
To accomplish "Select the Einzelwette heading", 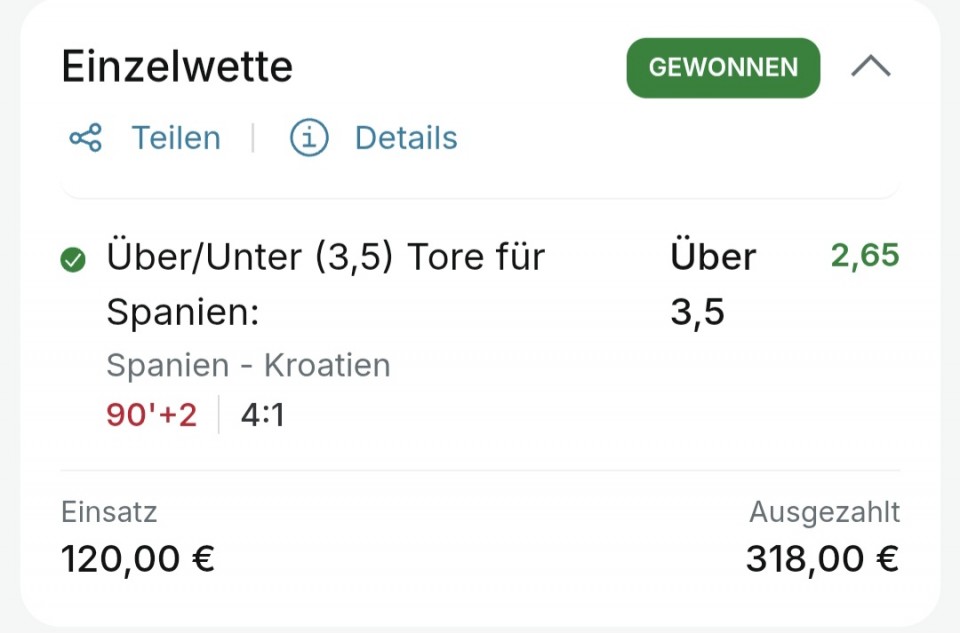I will (x=177, y=66).
